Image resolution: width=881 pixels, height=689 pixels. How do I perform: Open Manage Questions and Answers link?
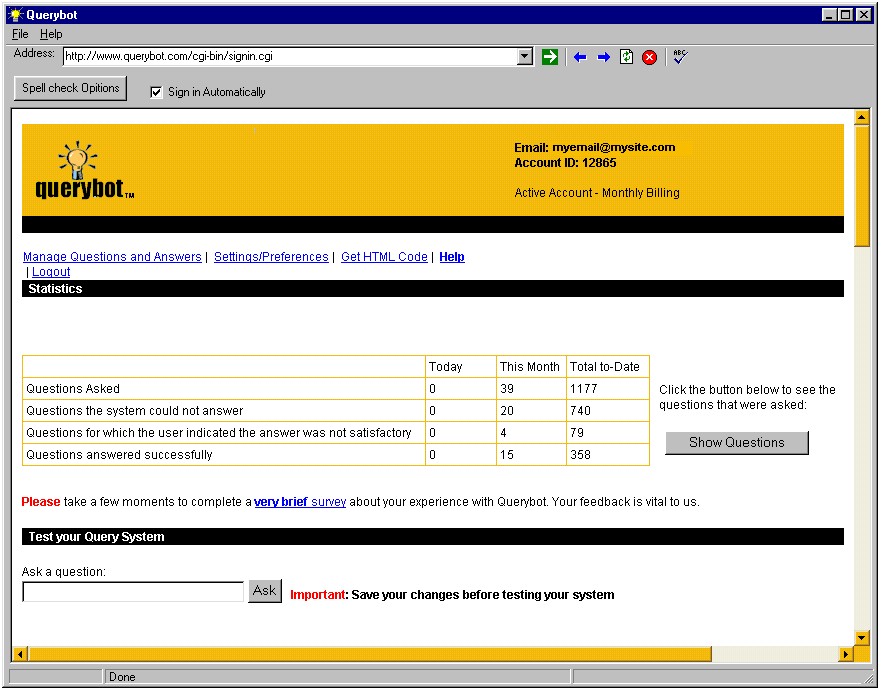(x=112, y=257)
